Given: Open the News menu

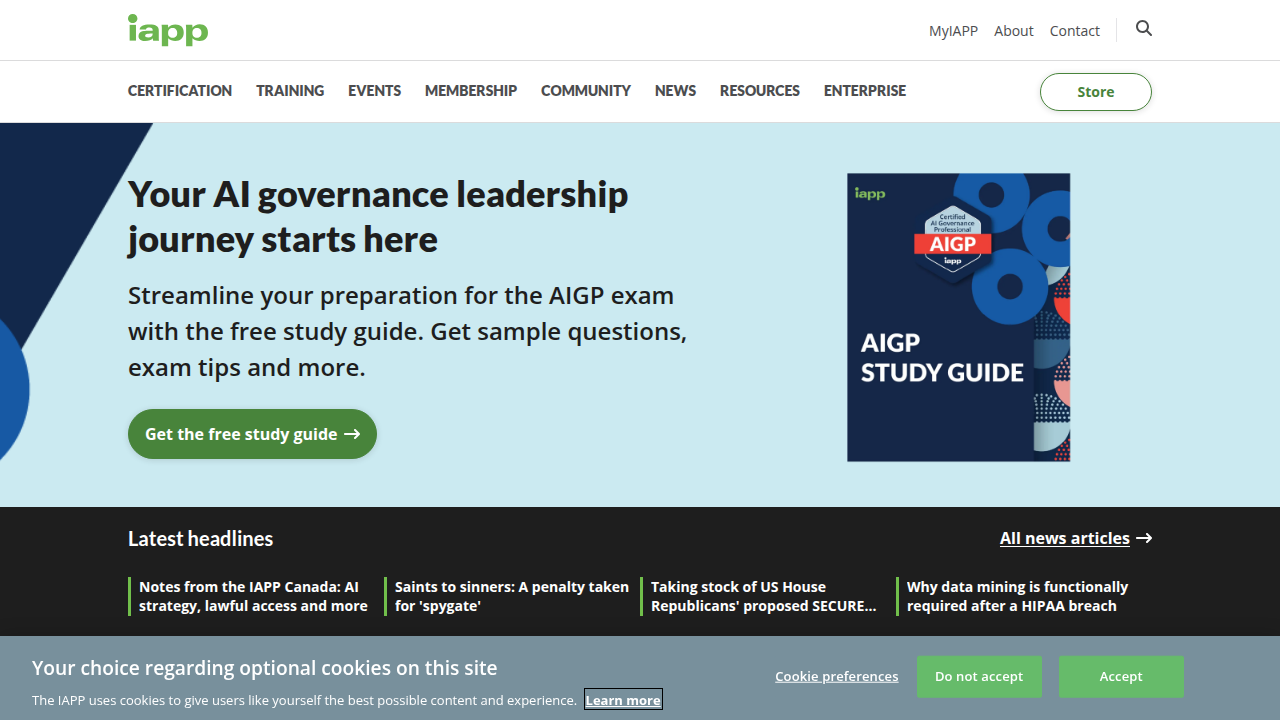Looking at the screenshot, I should coord(675,91).
